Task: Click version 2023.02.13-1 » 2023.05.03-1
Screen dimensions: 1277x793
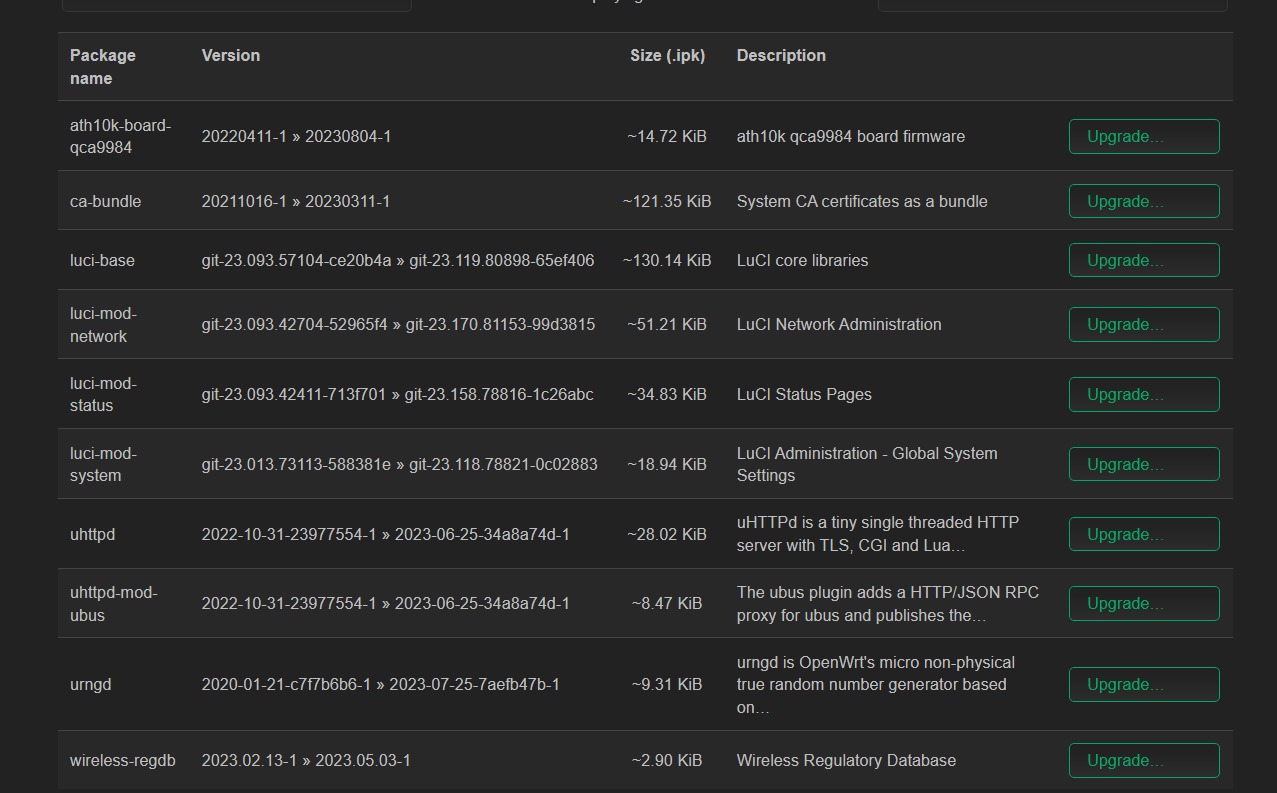Action: (x=306, y=760)
